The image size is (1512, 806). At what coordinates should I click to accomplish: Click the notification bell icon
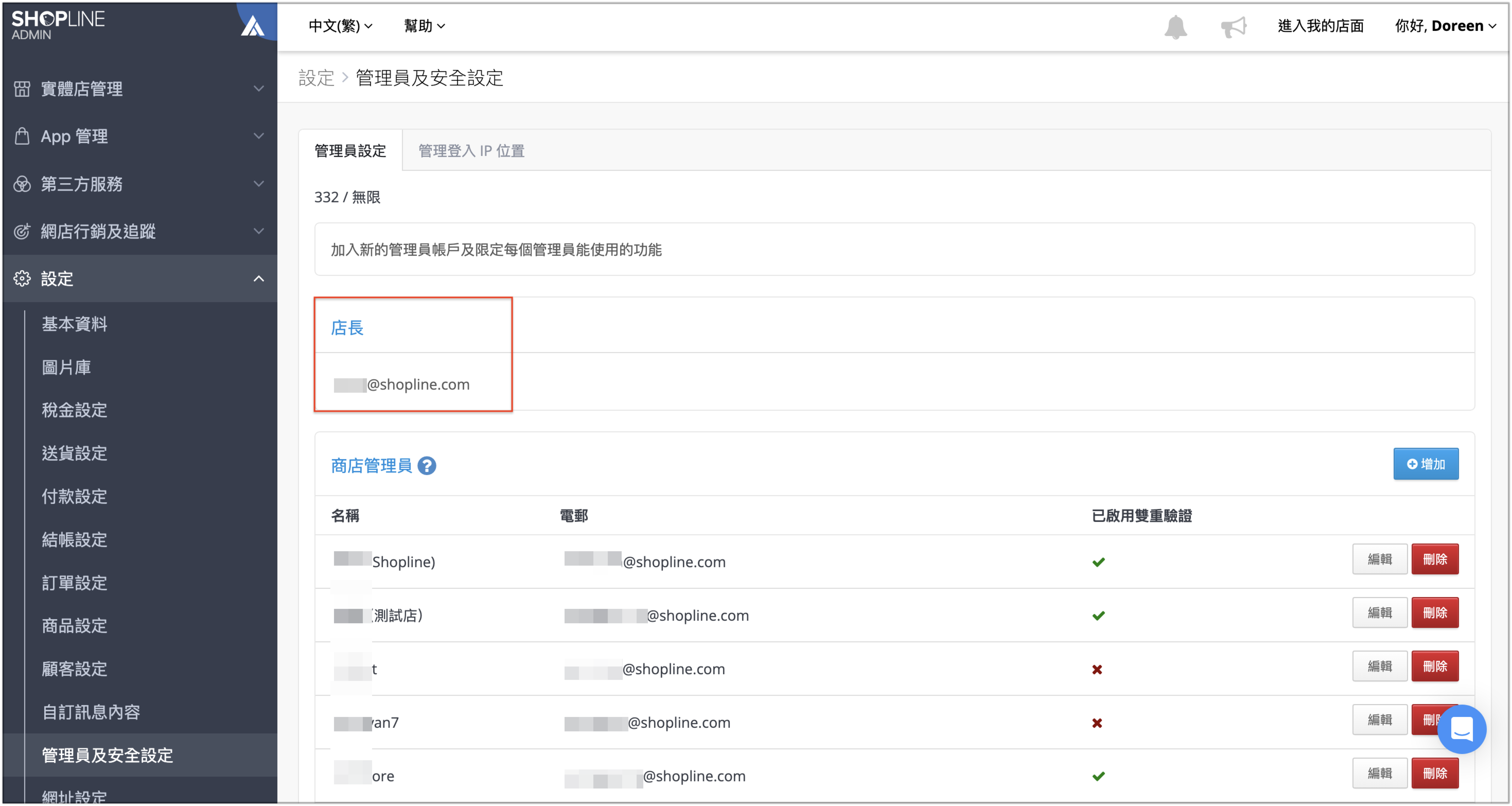[x=1175, y=27]
